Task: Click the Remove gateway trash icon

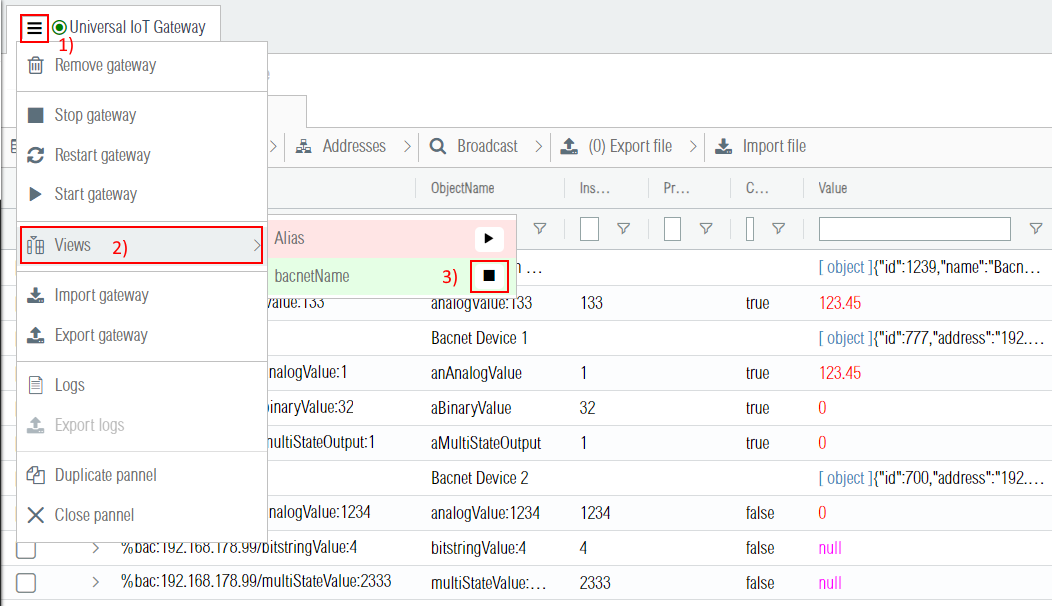Action: click(36, 66)
